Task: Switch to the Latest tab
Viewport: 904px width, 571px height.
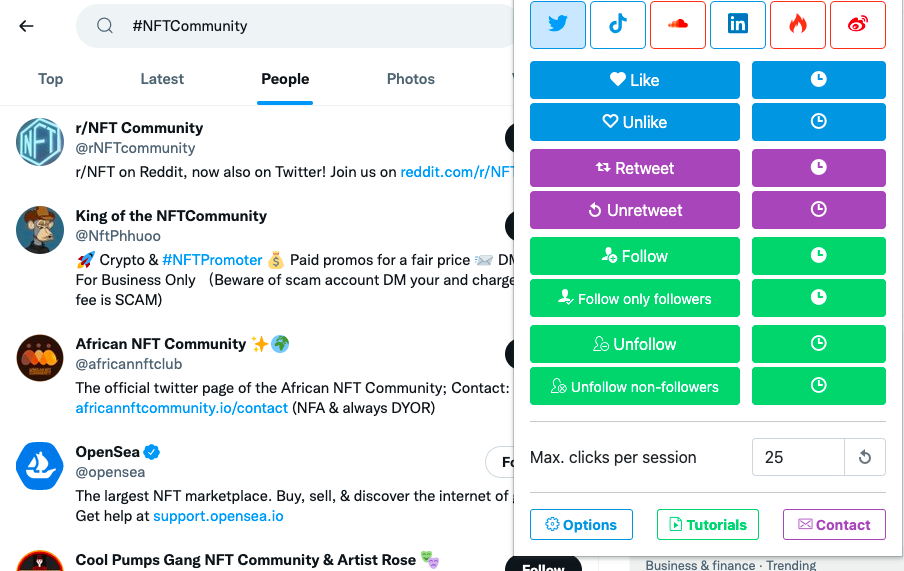Action: [162, 79]
